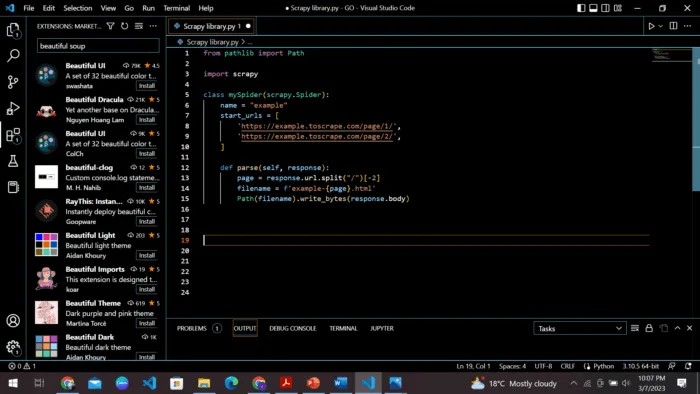This screenshot has height=394, width=700.
Task: Install the Beautiful Dracula extension
Action: pyautogui.click(x=146, y=120)
